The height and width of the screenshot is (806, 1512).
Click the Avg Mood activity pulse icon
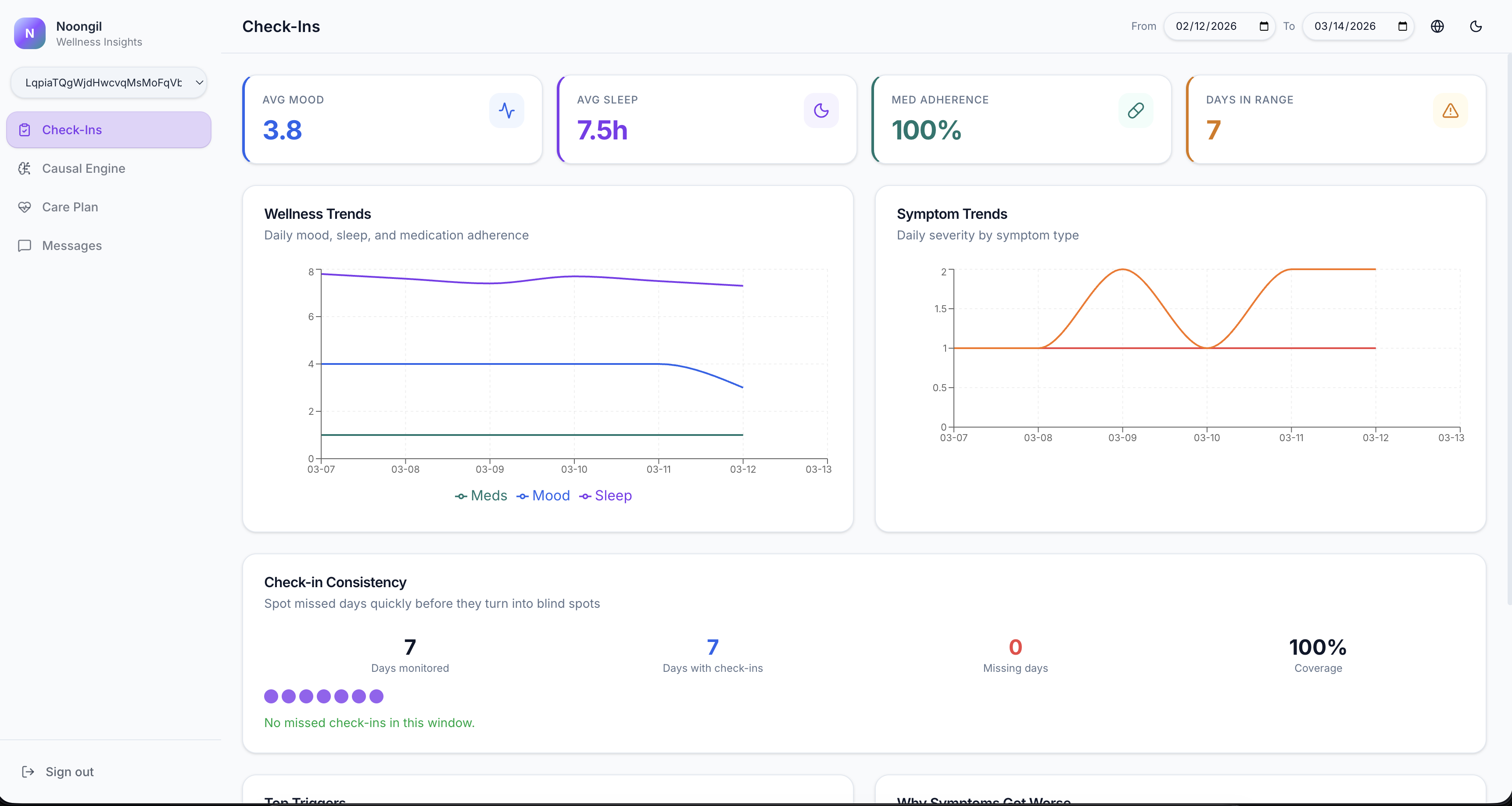(x=506, y=110)
